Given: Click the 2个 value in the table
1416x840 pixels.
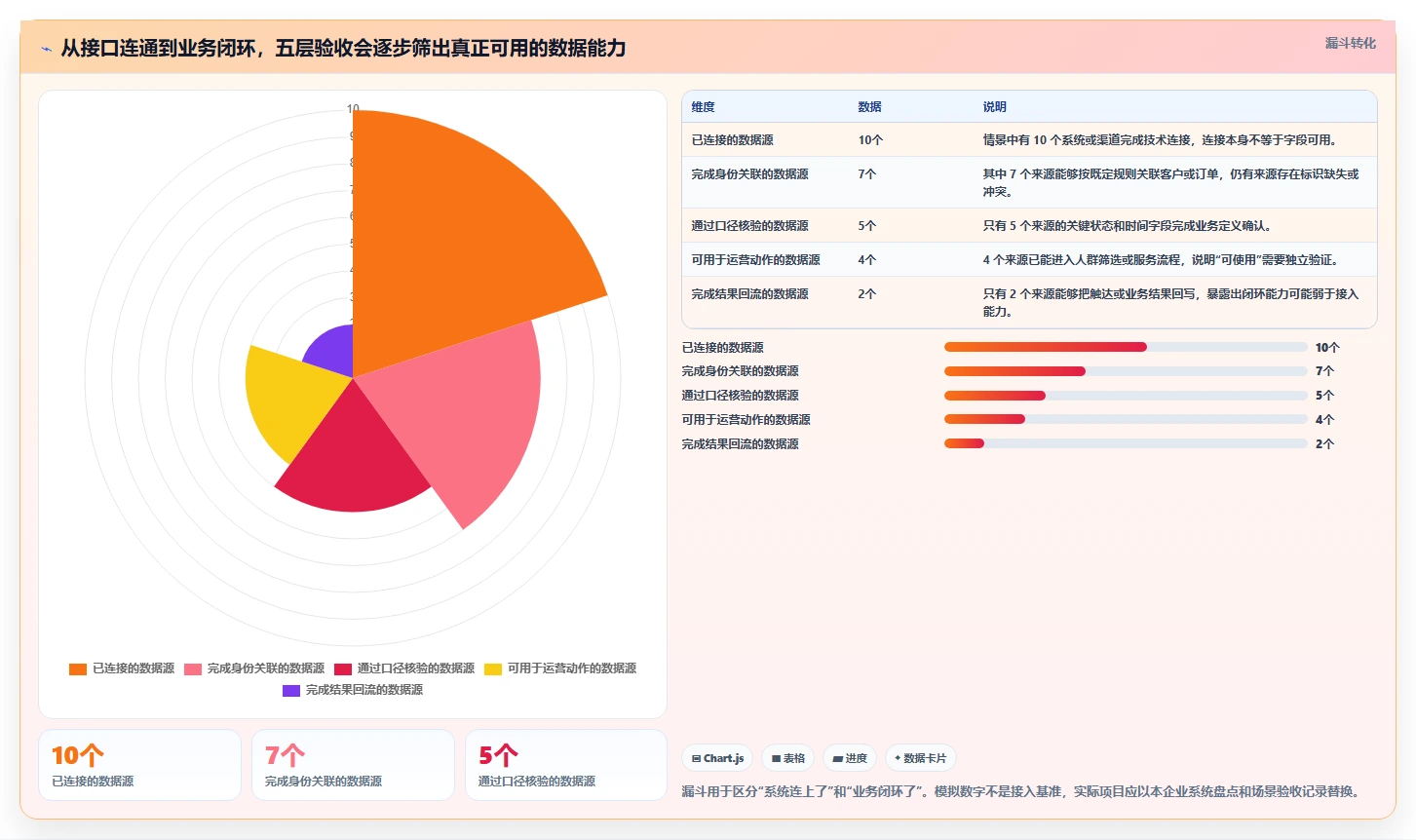Looking at the screenshot, I should point(867,294).
